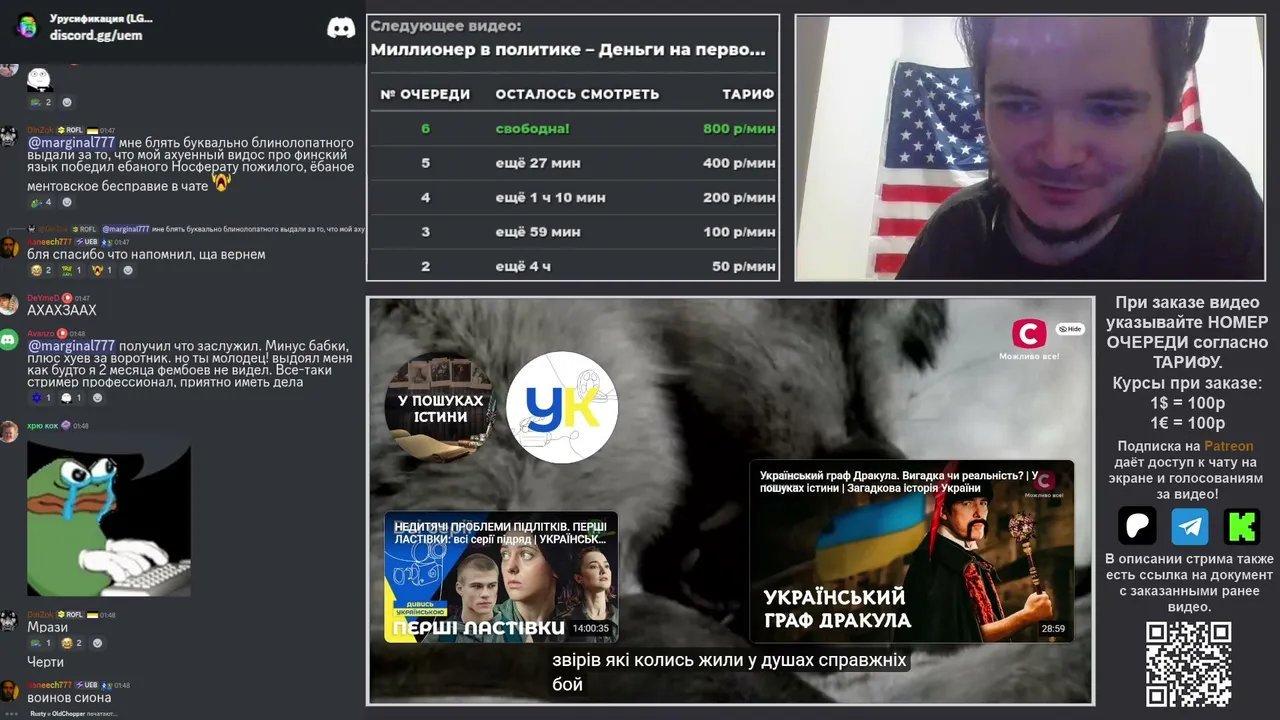1280x720 pixels.
Task: Click the screaming emoji in DinZok's message
Action: click(x=221, y=182)
